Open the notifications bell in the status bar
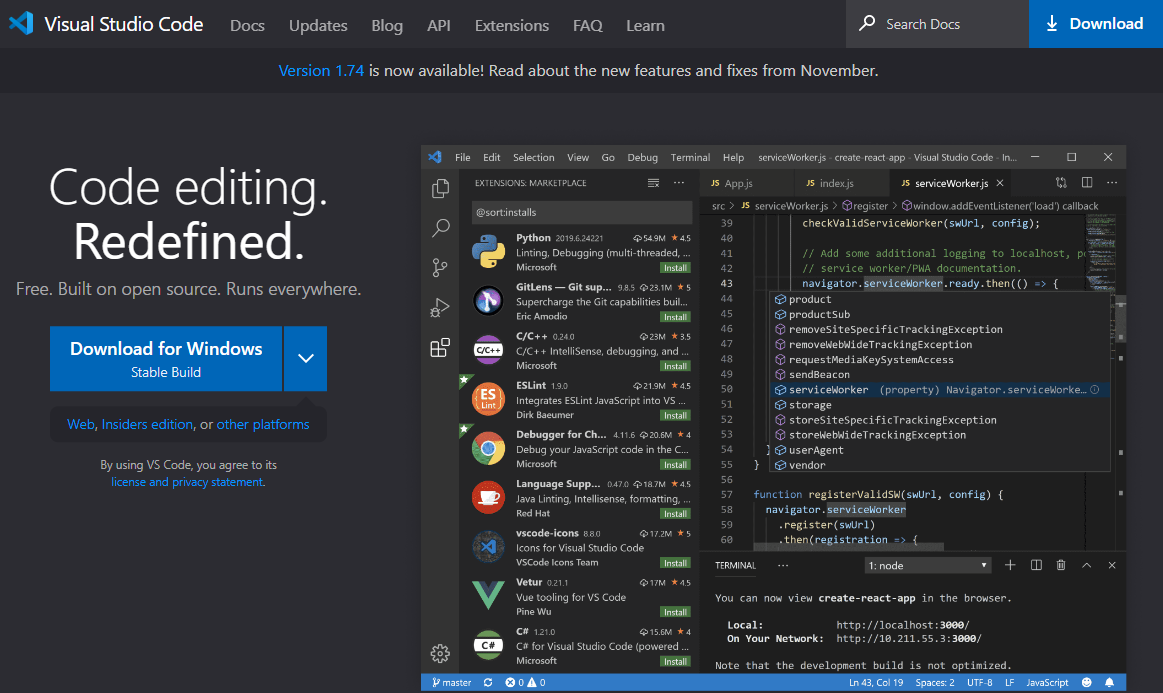Viewport: 1163px width, 693px height. click(1108, 682)
